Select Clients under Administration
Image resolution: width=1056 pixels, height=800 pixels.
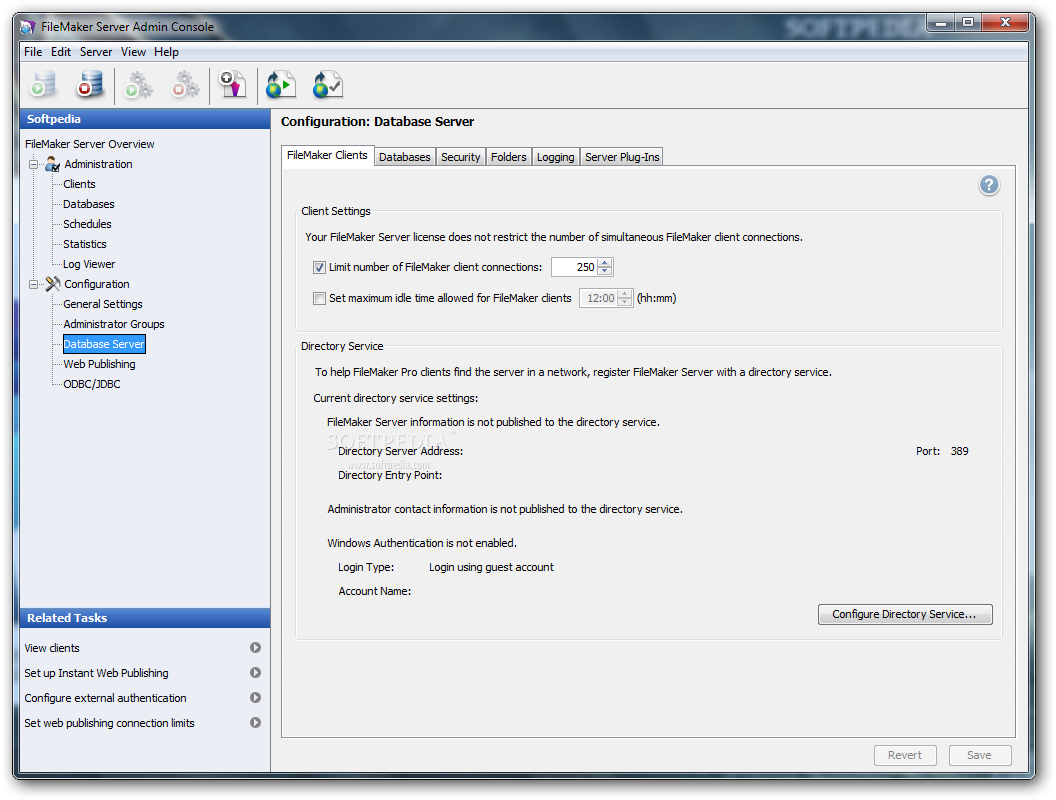tap(79, 184)
